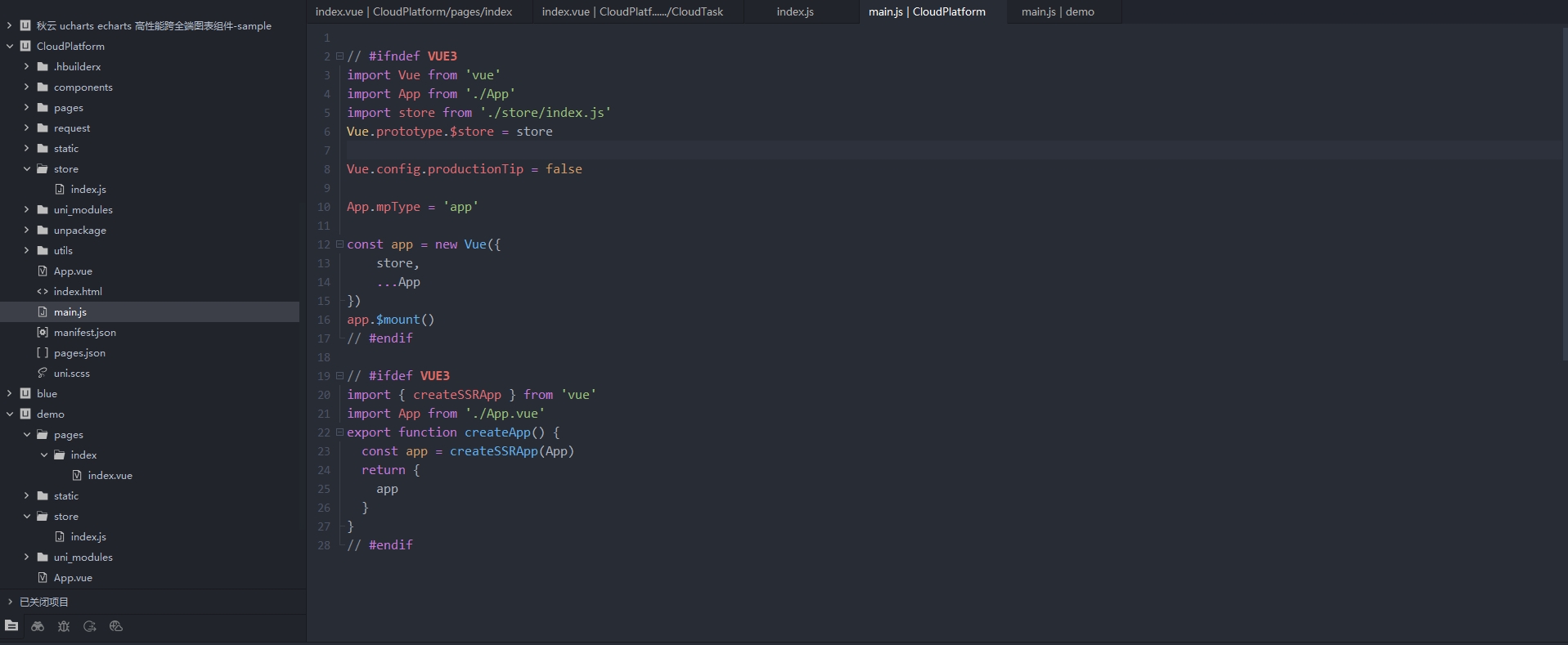The height and width of the screenshot is (645, 1568).
Task: Fold the new Vue block at line 12
Action: pyautogui.click(x=339, y=244)
